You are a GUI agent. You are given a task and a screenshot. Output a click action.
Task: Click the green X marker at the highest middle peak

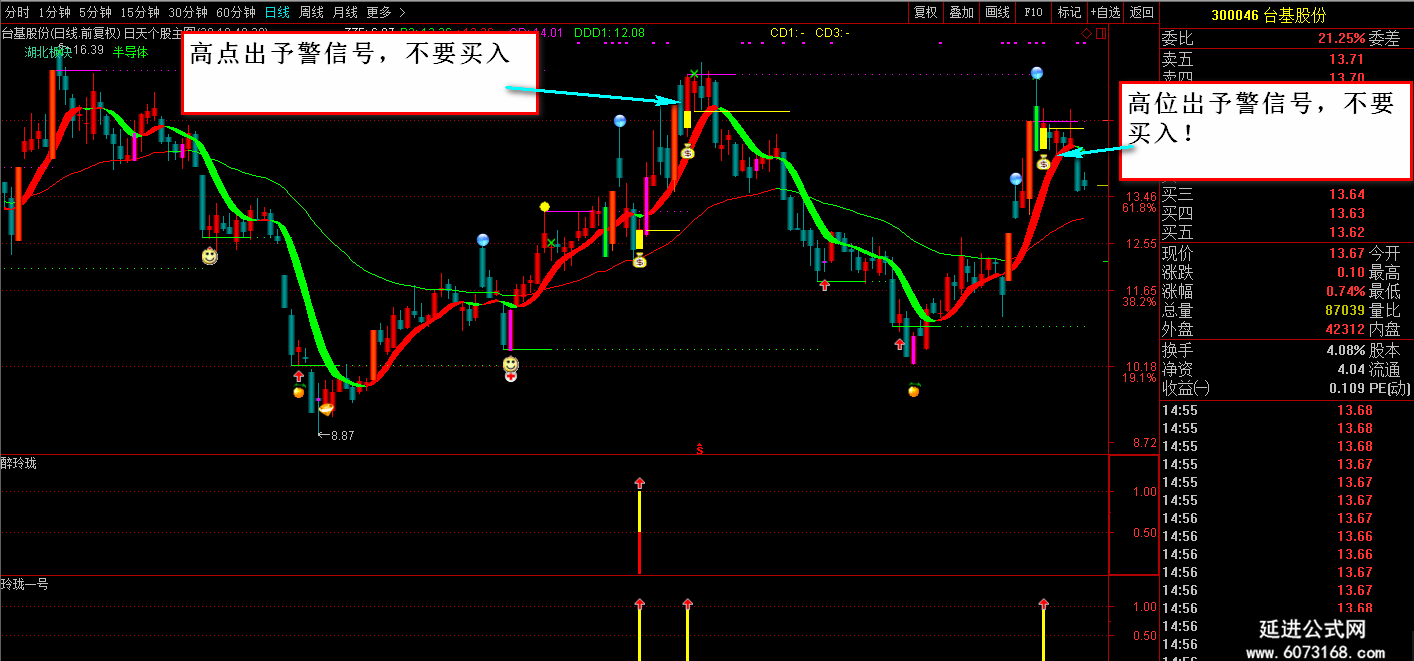pyautogui.click(x=693, y=74)
